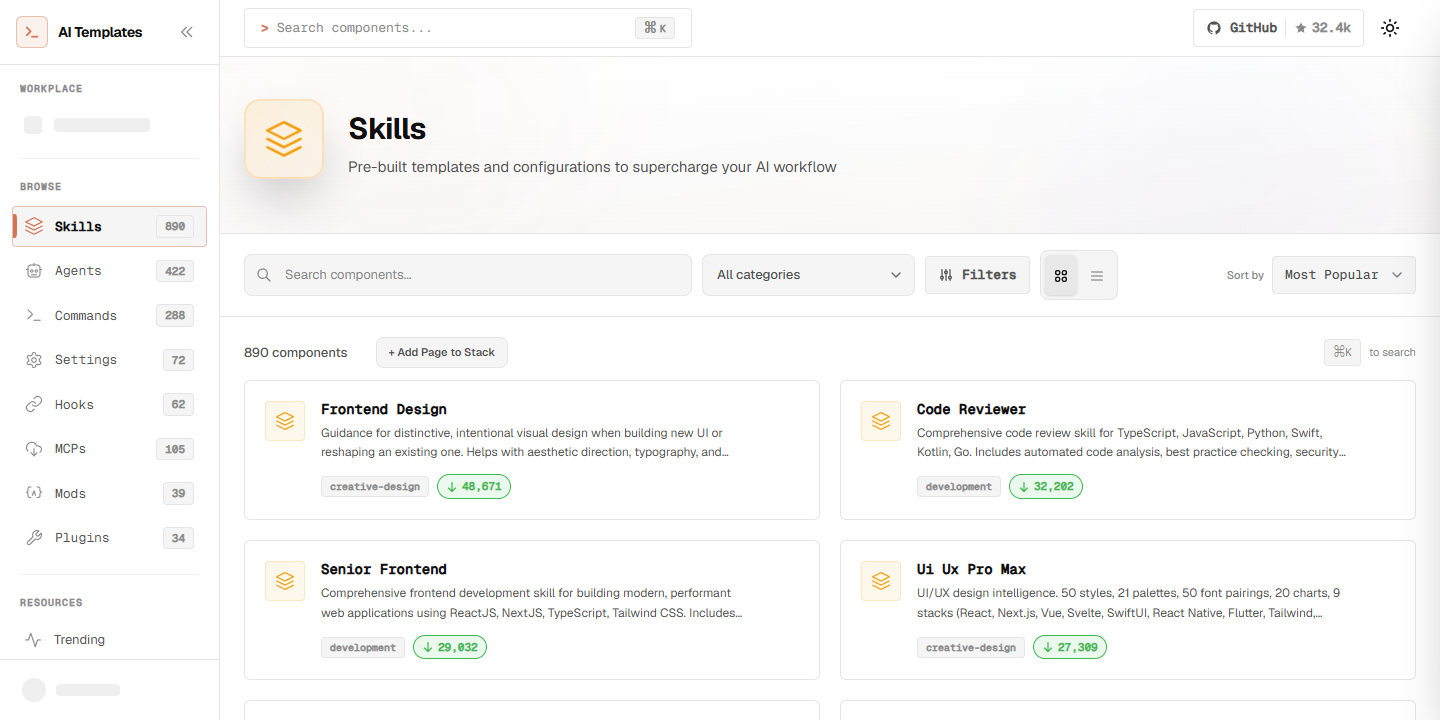Click the large Skills layers icon in header

click(284, 139)
